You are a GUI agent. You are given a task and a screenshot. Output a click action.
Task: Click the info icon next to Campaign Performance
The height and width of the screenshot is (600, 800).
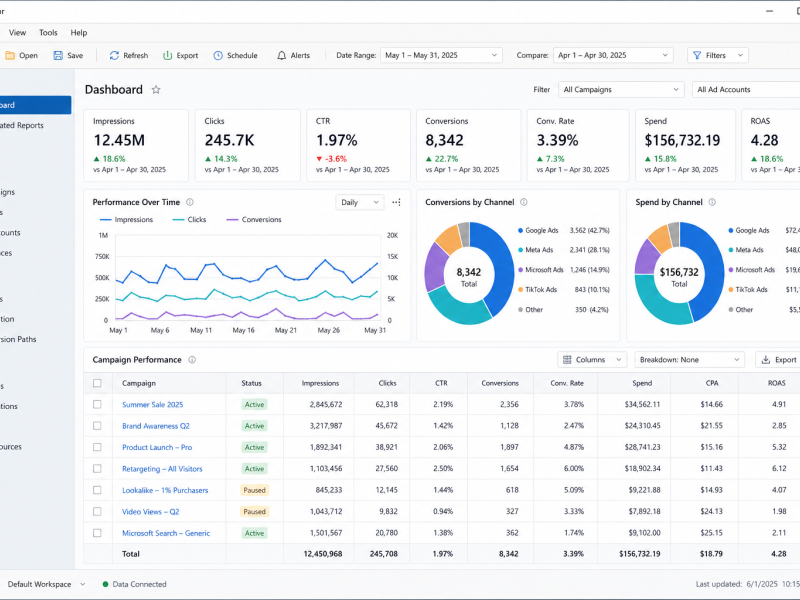coord(192,360)
